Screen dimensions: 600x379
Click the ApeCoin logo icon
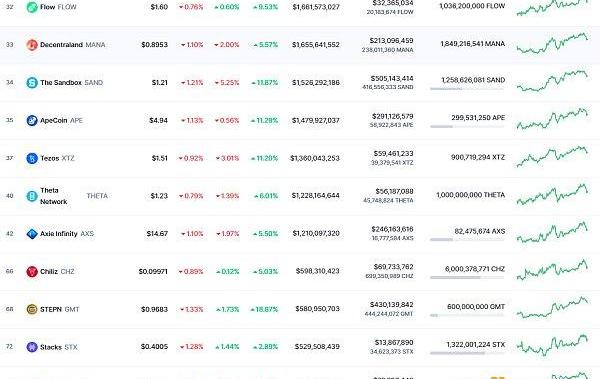tap(32, 120)
